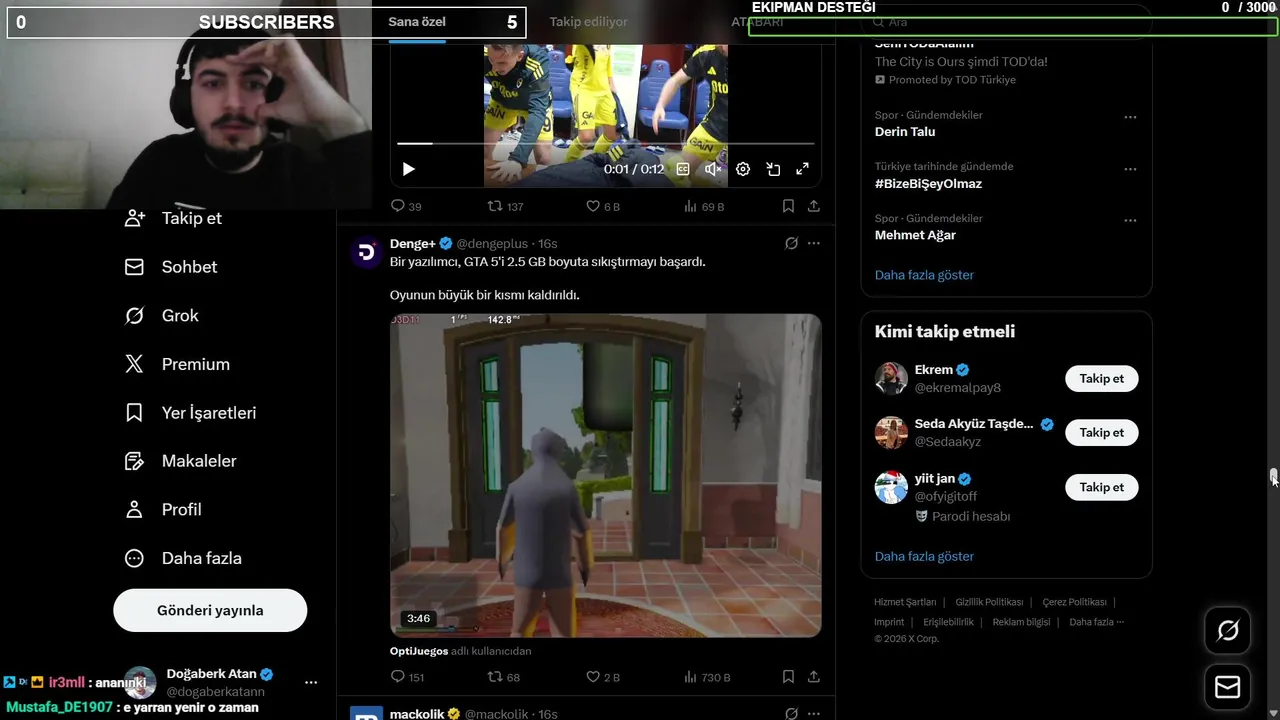Open Mehmet Ağar trending topic

pyautogui.click(x=915, y=235)
